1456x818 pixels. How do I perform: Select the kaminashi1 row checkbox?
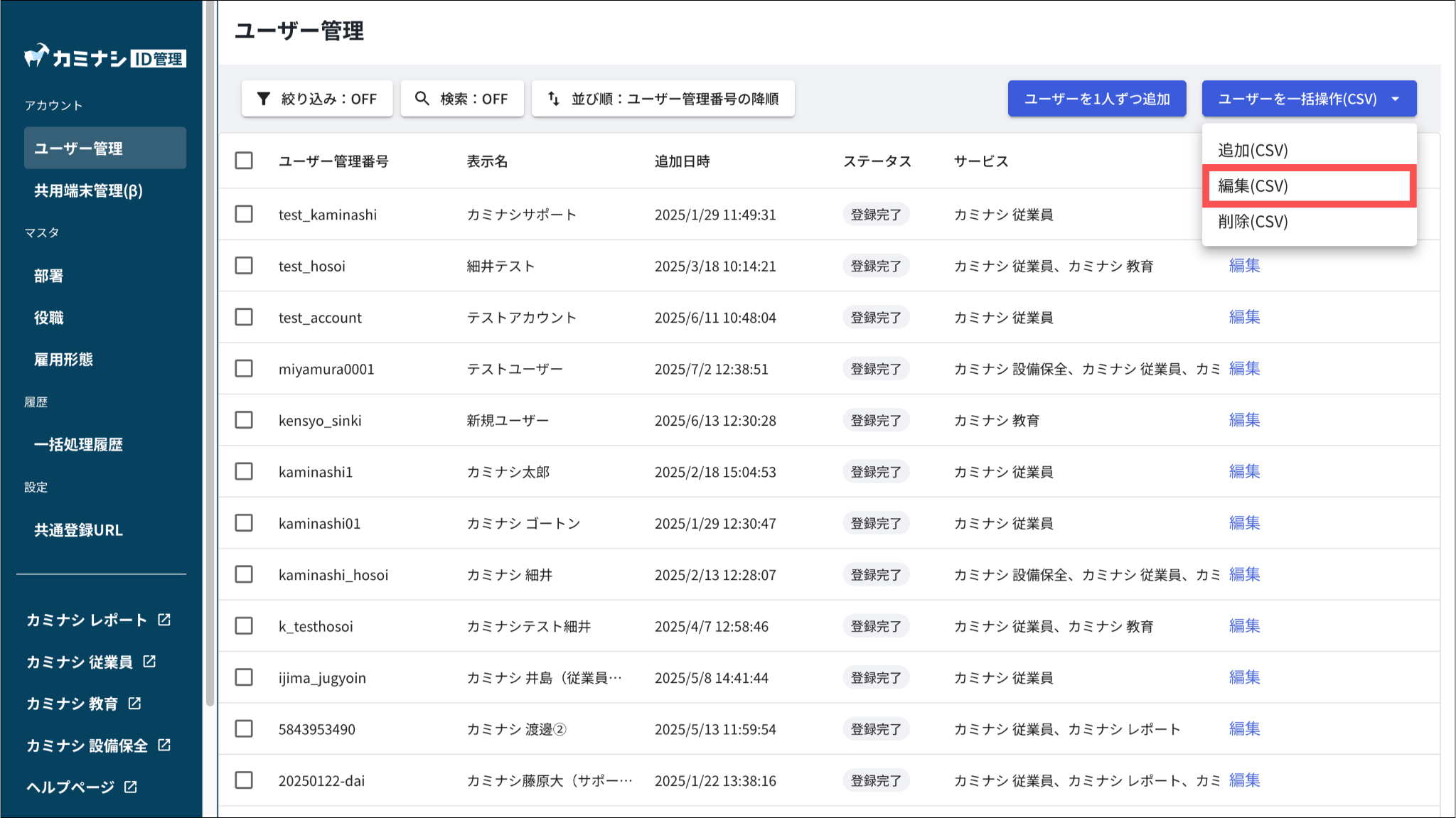[x=244, y=471]
